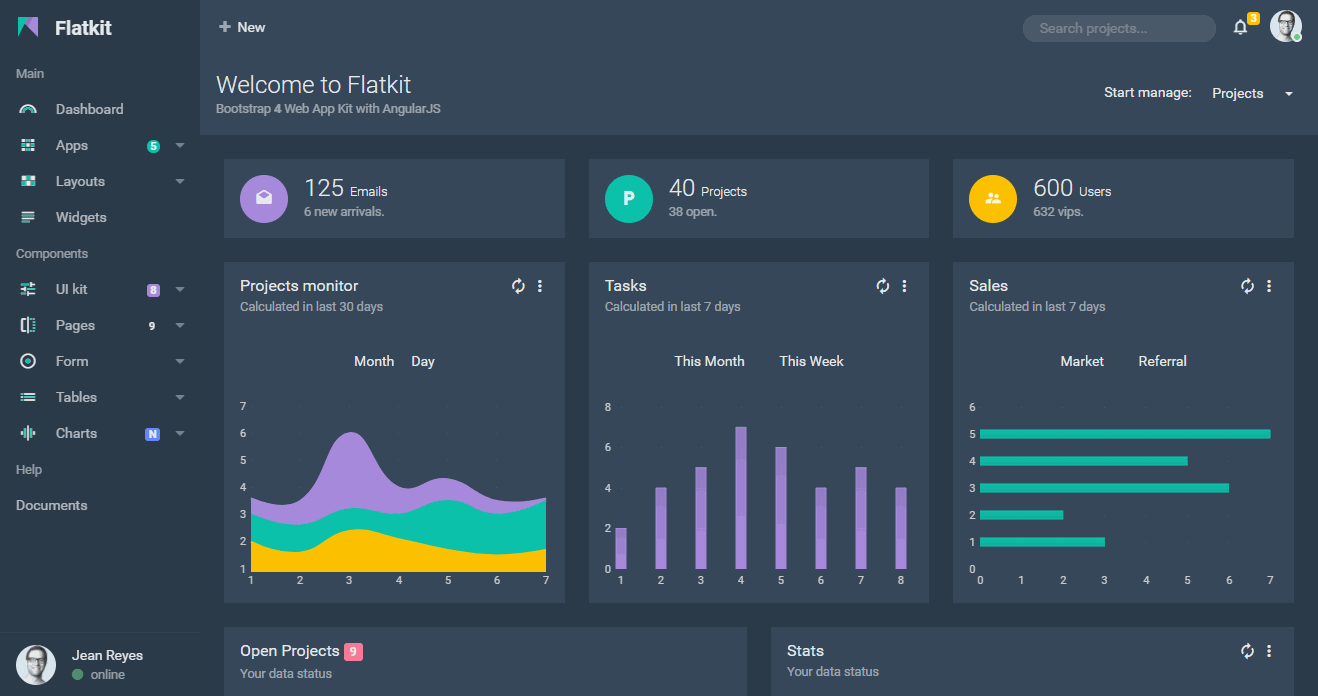The height and width of the screenshot is (696, 1318).
Task: Open the Tables menu entry
Action: point(77,397)
